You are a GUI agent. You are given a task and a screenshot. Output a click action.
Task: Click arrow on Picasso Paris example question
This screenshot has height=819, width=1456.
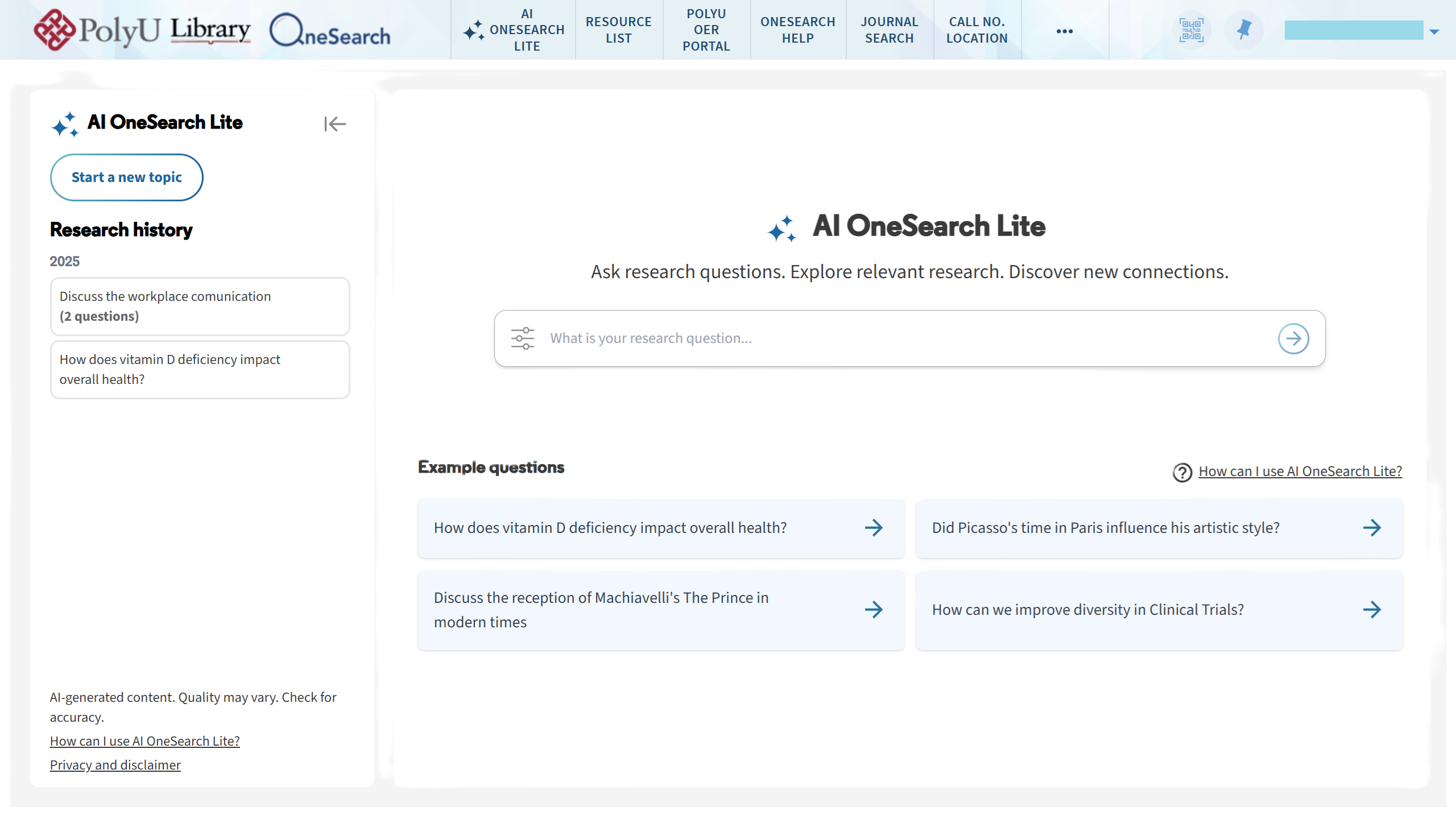click(1372, 528)
